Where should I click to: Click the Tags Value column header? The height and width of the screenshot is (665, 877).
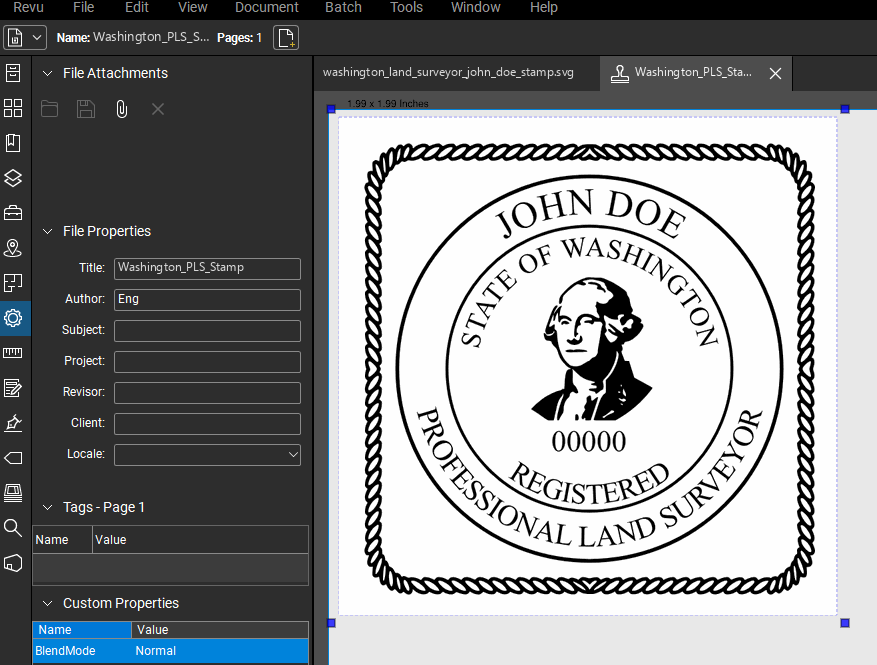pos(200,540)
